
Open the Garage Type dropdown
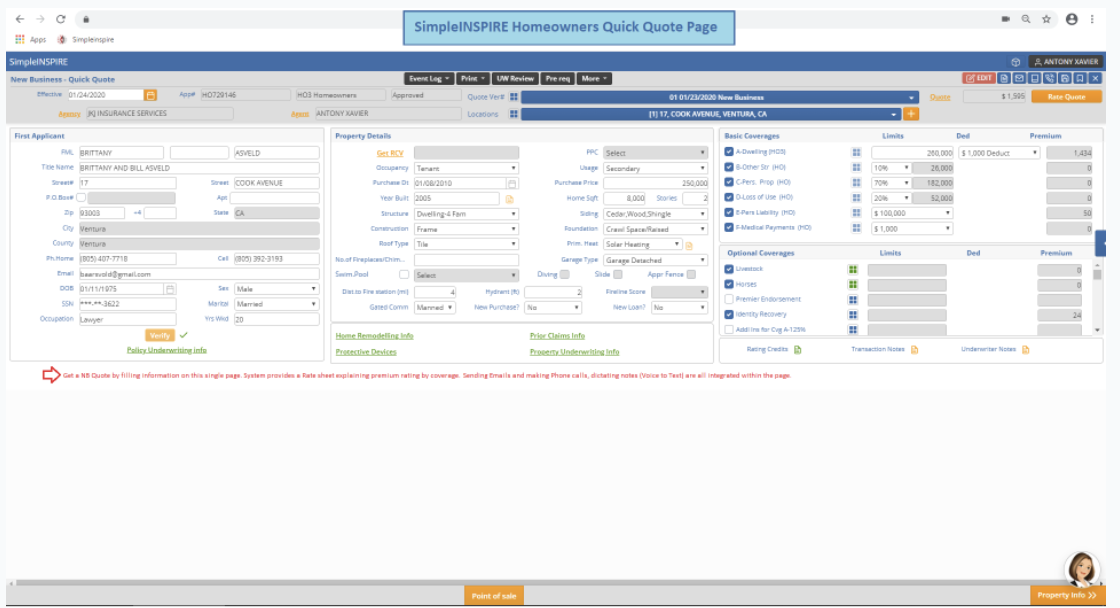click(655, 260)
